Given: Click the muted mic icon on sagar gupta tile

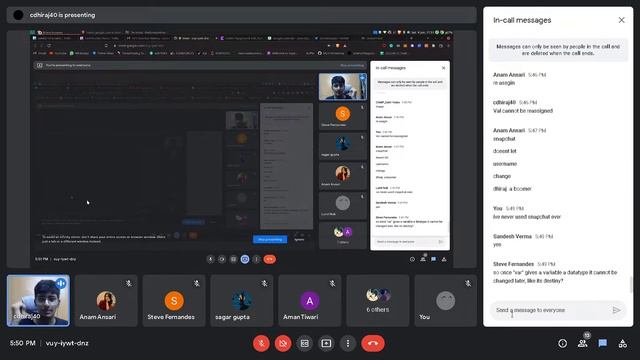Looking at the screenshot, I should [x=264, y=283].
